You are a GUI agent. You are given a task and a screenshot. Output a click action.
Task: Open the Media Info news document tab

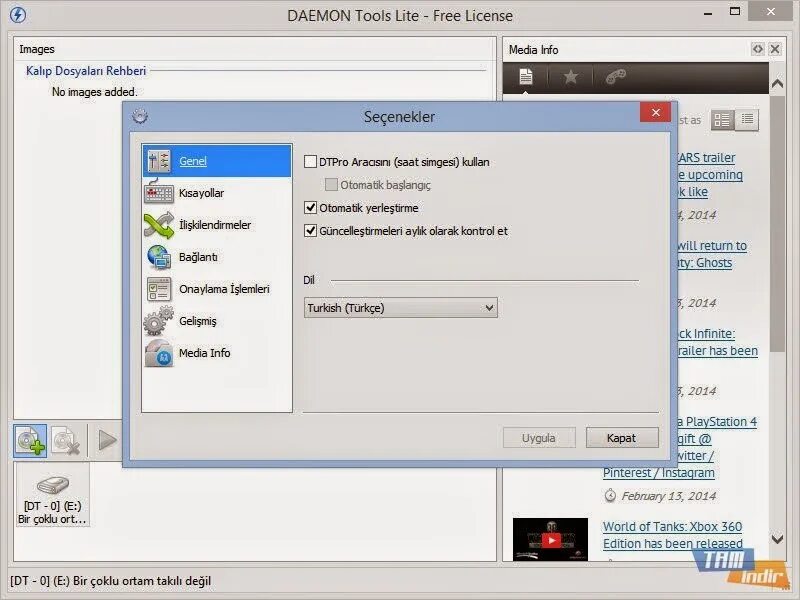[526, 77]
